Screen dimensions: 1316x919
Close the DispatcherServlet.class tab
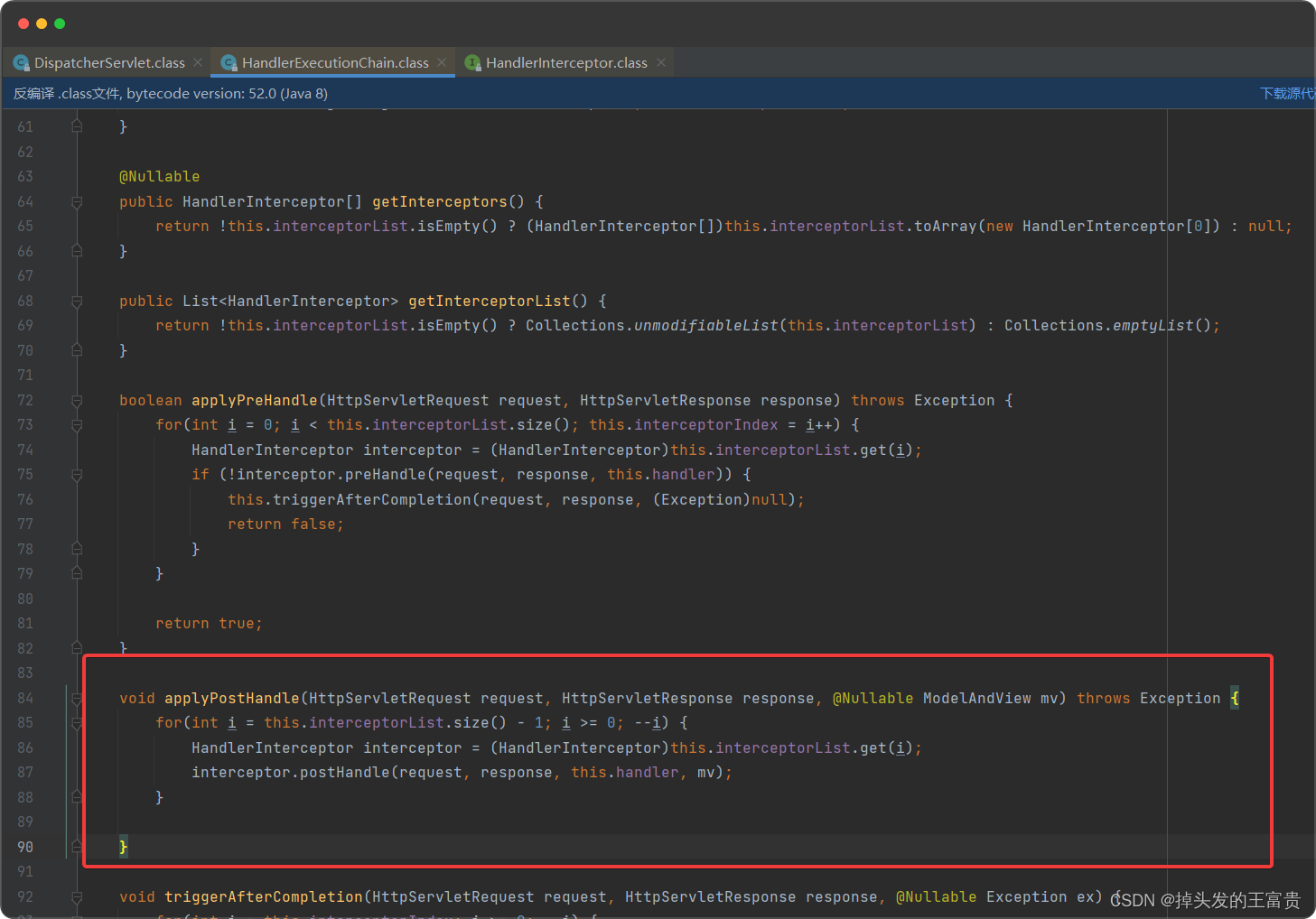pos(198,62)
